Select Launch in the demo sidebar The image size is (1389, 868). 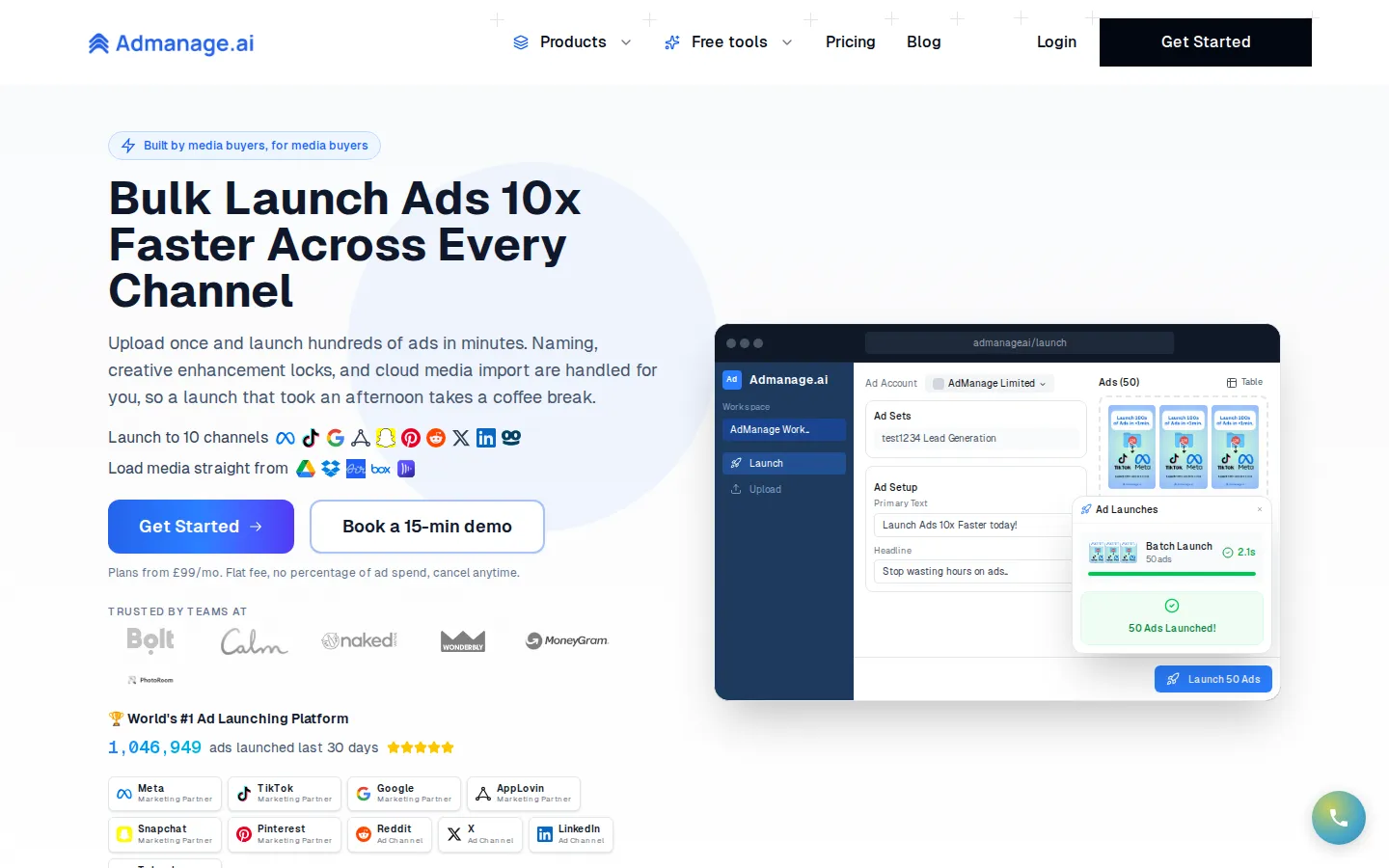click(784, 463)
